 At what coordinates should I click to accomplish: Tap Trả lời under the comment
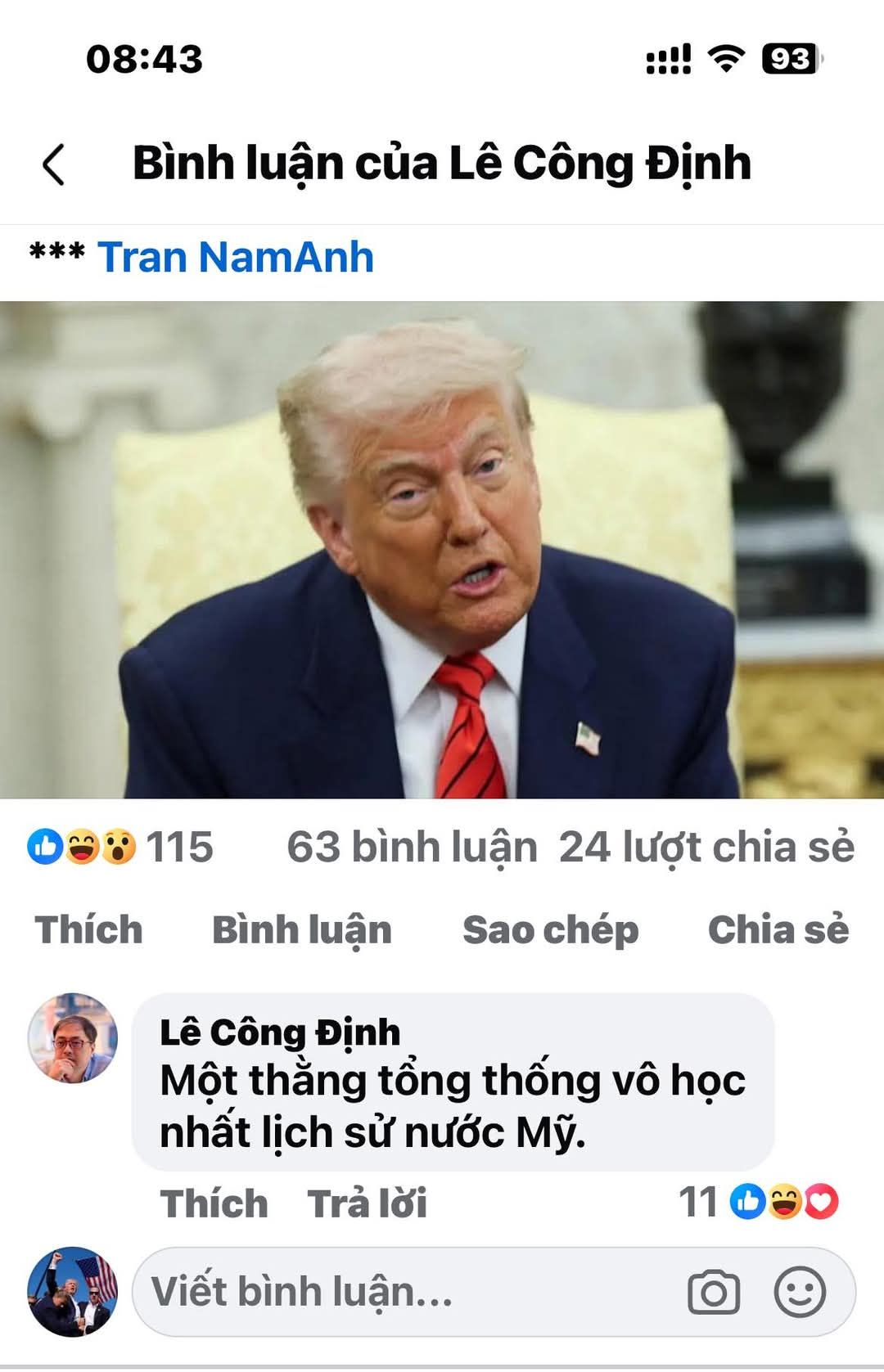367,1203
